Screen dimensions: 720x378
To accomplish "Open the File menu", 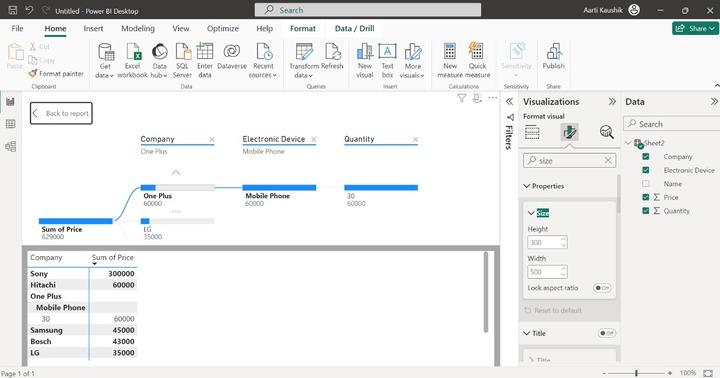I will coord(17,28).
